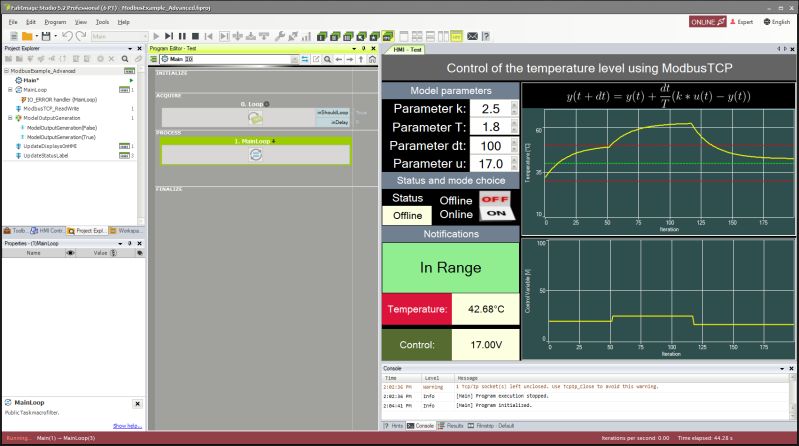The image size is (799, 446).
Task: Collapse the MainLoop tree node
Action: click(10, 90)
